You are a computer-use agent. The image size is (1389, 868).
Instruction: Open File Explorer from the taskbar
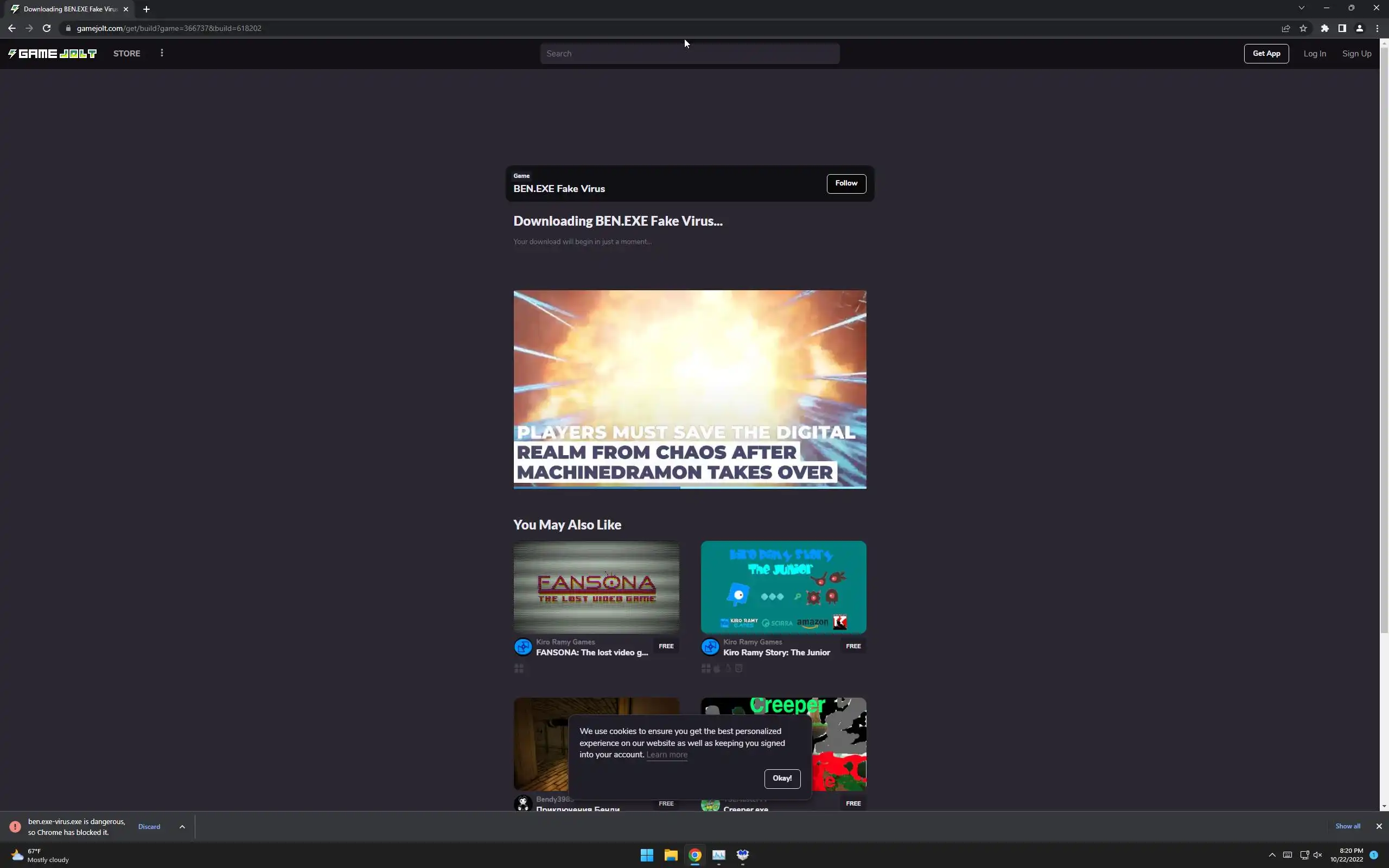(671, 855)
